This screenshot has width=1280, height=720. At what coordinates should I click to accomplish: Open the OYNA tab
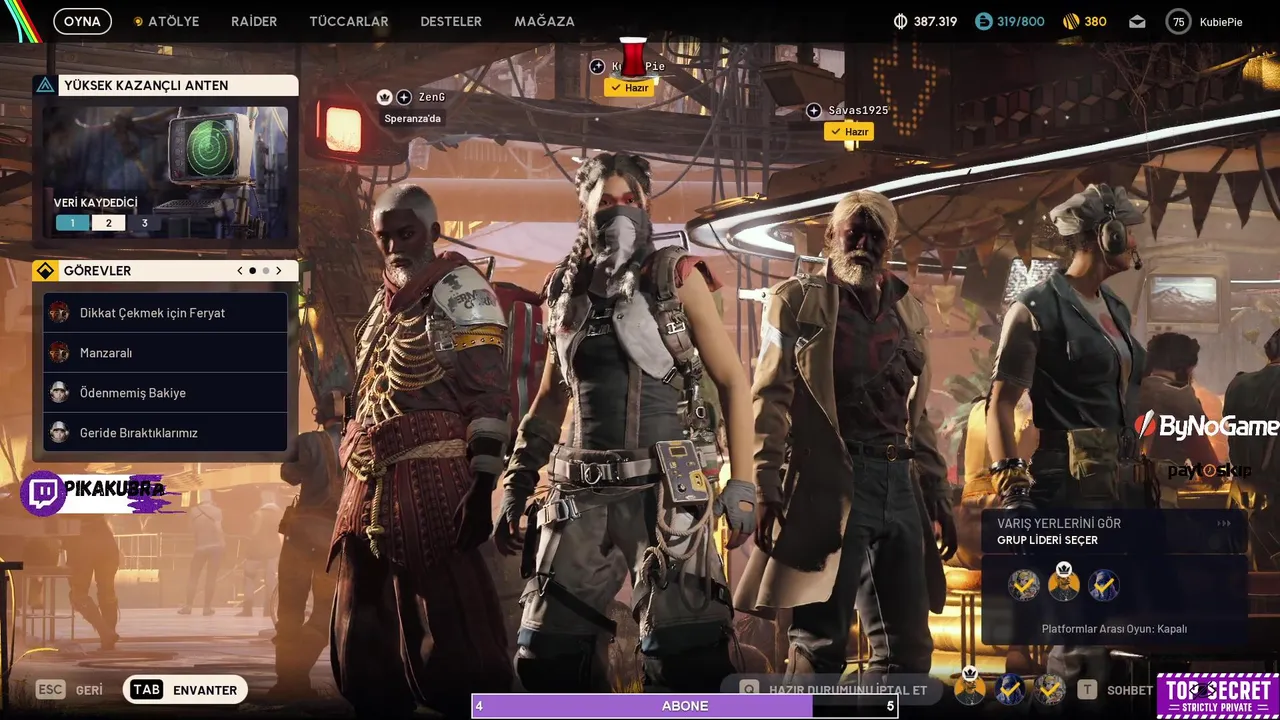[x=82, y=21]
